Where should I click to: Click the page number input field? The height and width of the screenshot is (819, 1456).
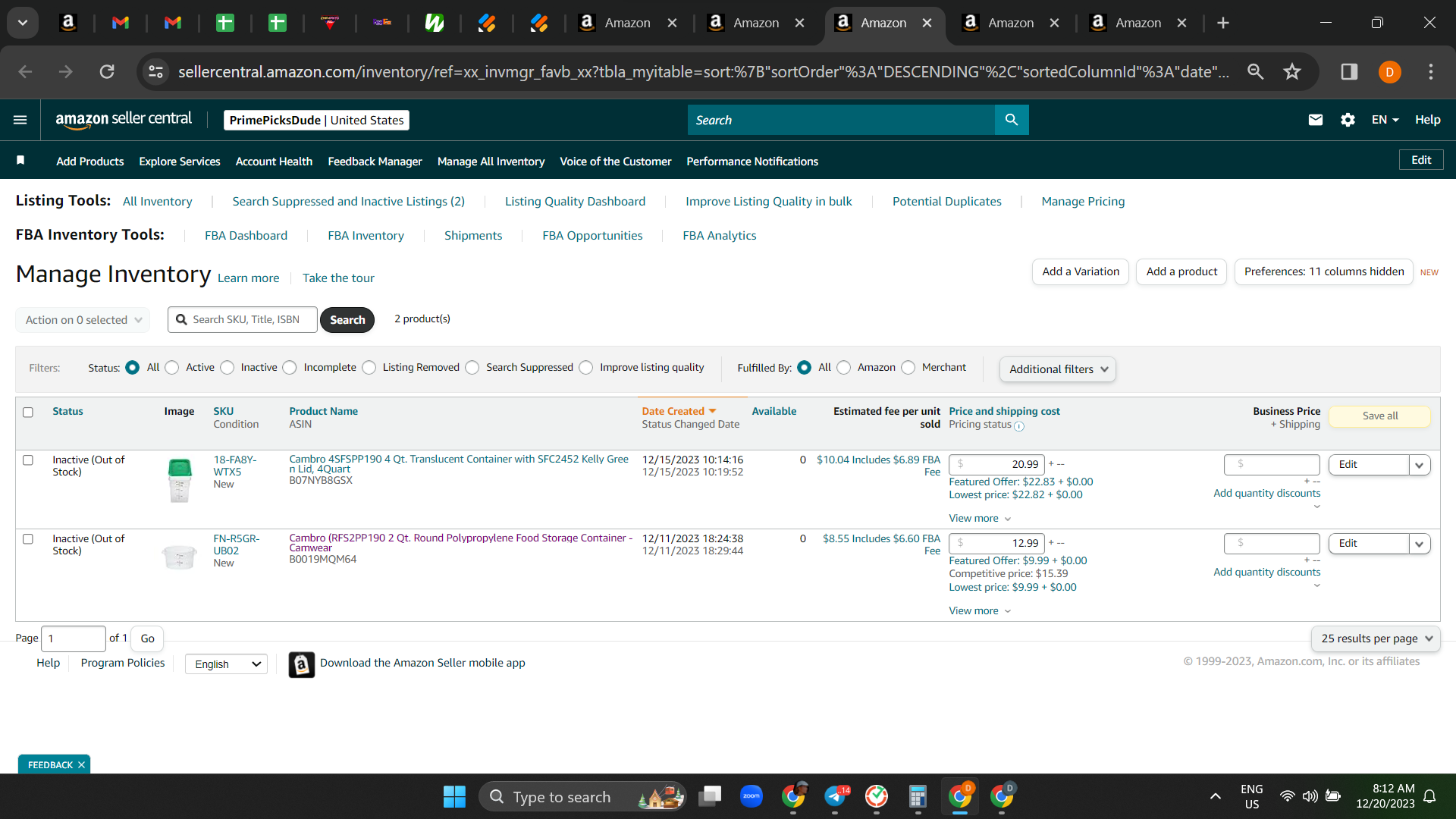(74, 639)
